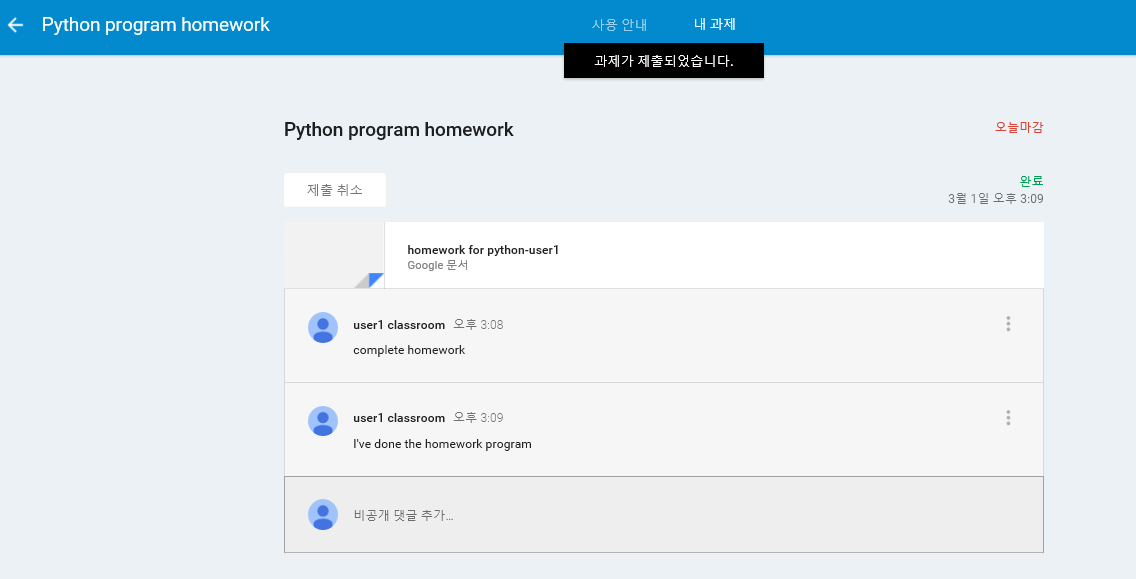Click the 과제가 제출되었습니다 notification toast
This screenshot has width=1136, height=579.
tap(664, 61)
